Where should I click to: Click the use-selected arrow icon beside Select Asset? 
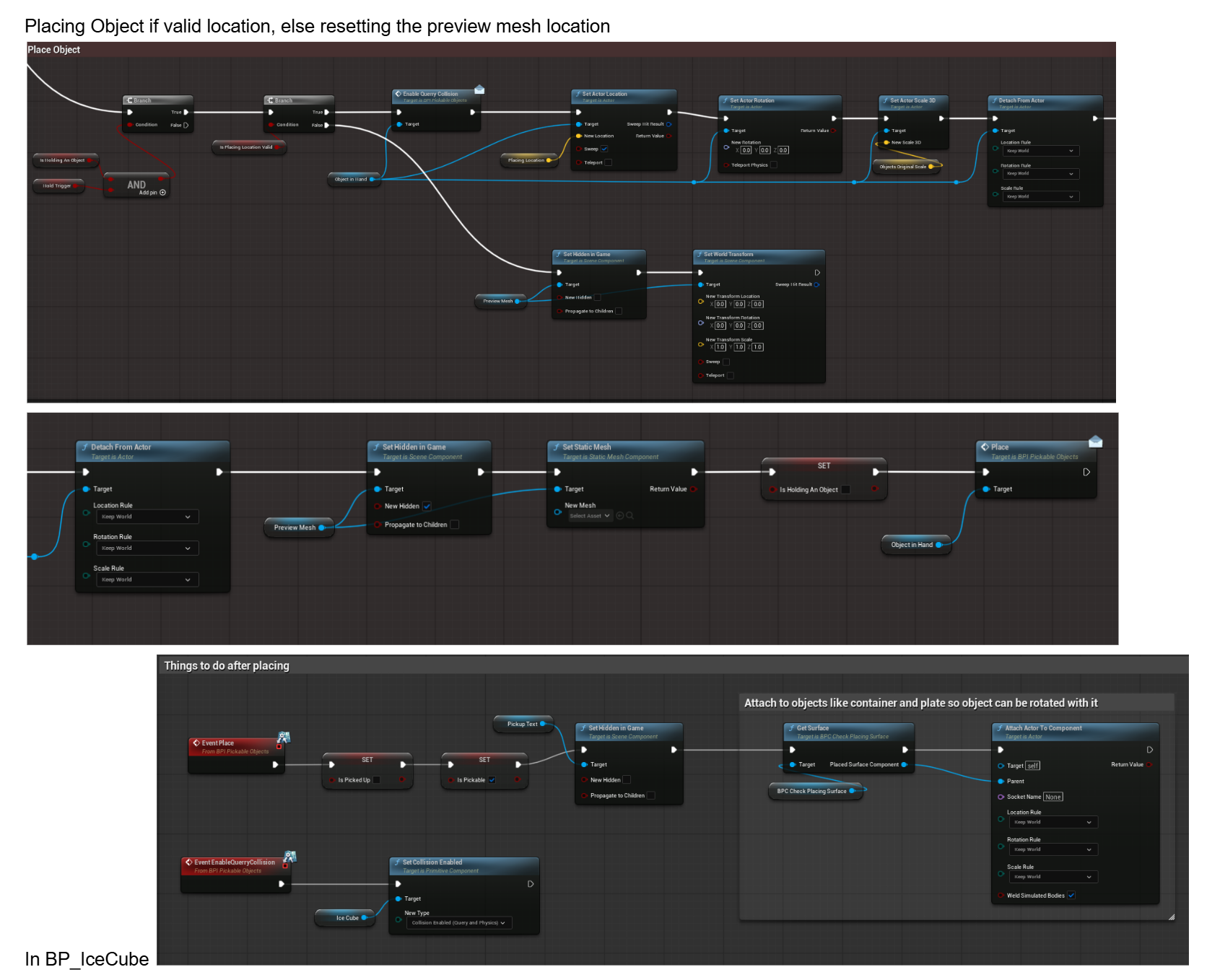click(620, 515)
